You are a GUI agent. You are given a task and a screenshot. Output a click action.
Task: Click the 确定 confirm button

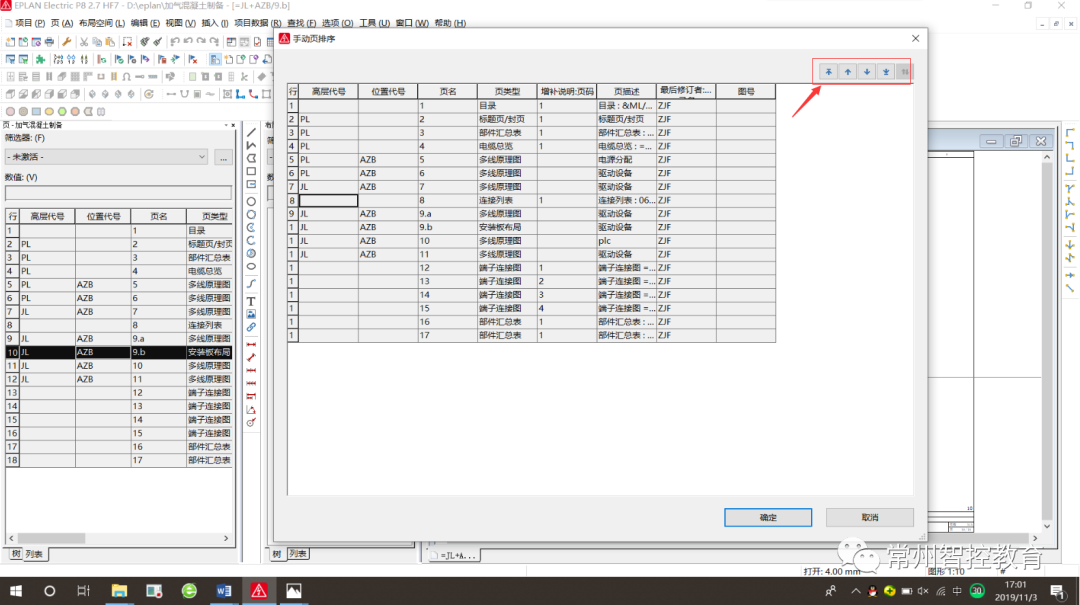click(x=768, y=517)
